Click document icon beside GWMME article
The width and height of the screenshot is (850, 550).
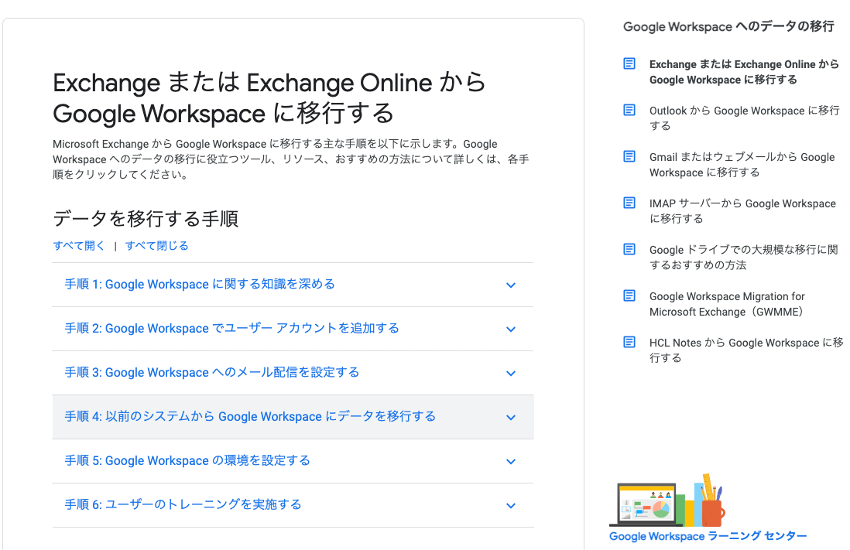(x=629, y=295)
